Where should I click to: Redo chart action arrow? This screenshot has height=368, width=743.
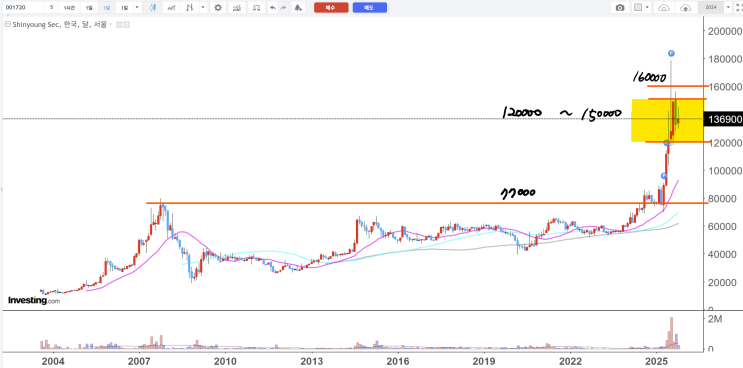click(283, 8)
